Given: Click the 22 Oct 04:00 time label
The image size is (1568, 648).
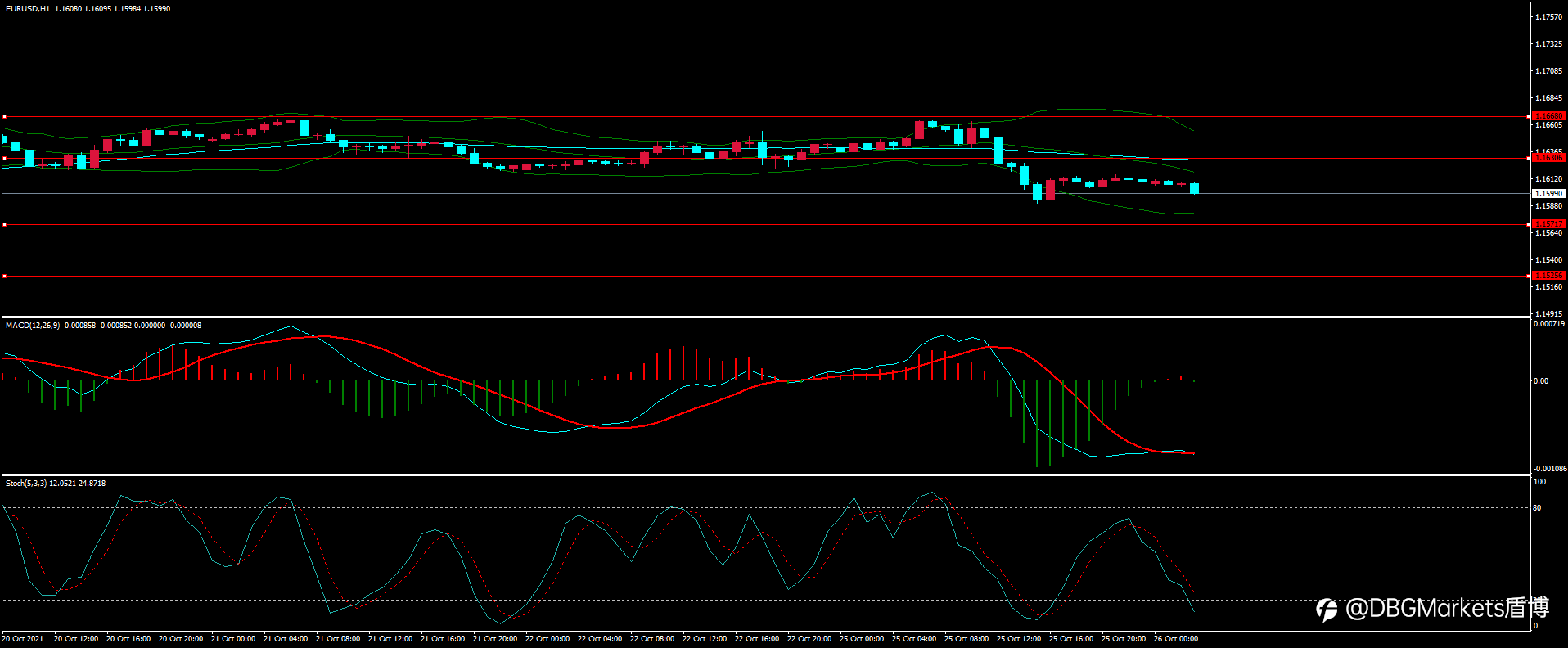Looking at the screenshot, I should [x=600, y=639].
